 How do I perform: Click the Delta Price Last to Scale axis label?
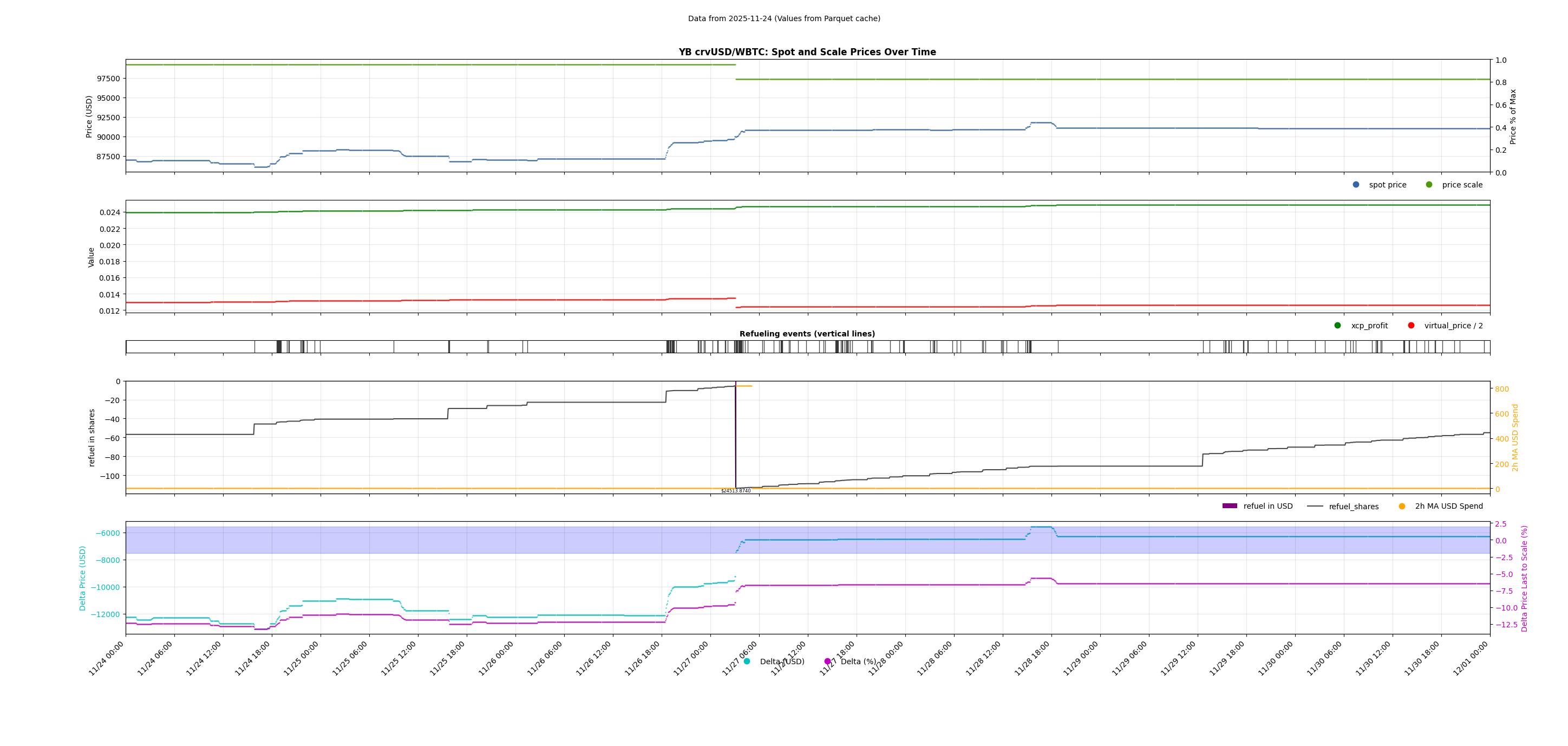point(1524,578)
